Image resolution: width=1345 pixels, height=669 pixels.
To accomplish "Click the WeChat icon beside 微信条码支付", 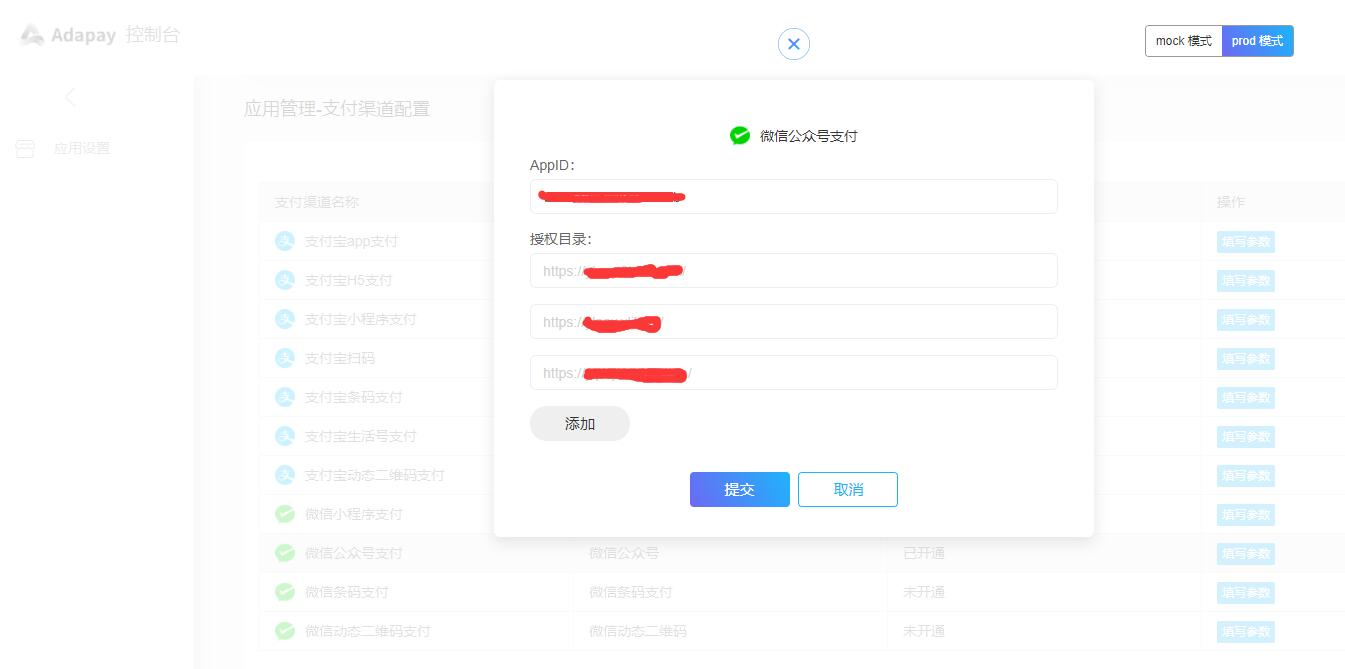I will [285, 592].
